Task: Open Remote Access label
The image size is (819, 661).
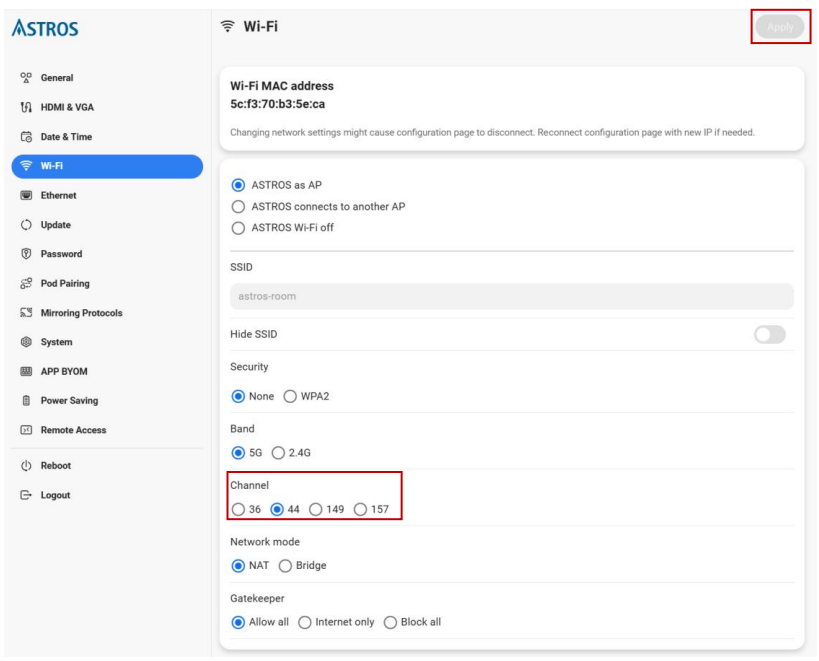Action: 74,430
